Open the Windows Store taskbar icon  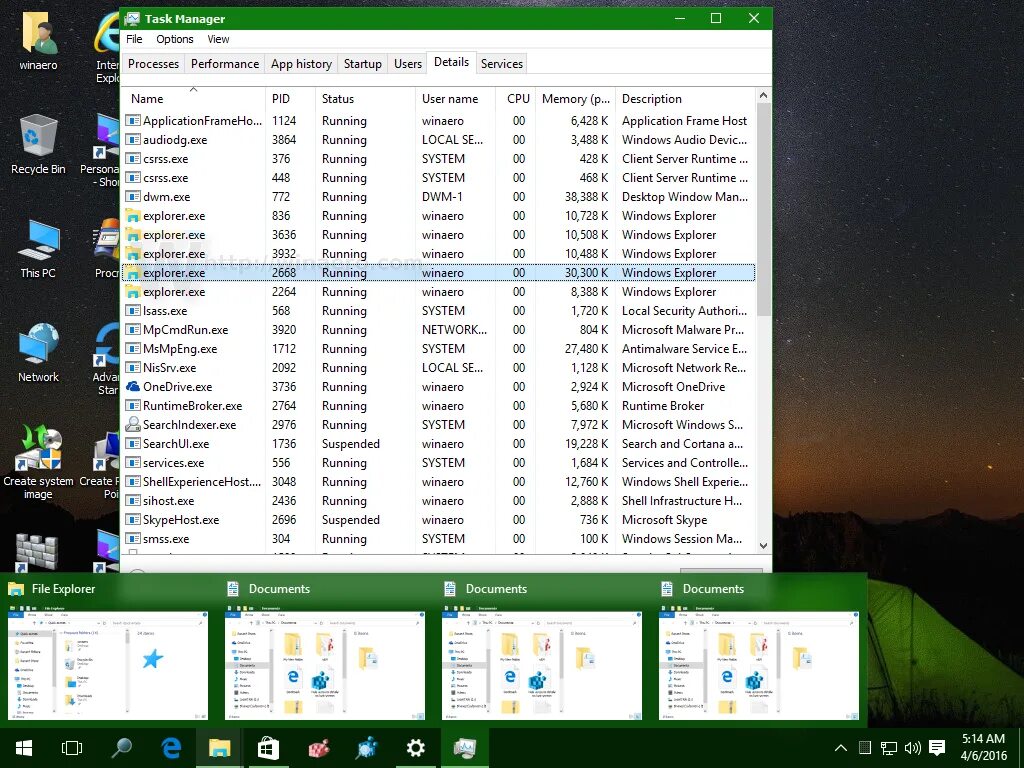click(x=268, y=748)
